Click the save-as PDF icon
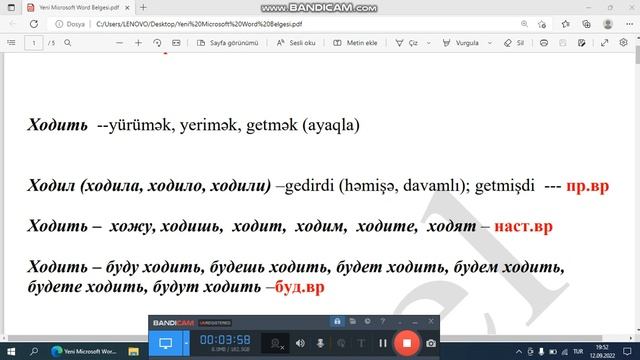The width and height of the screenshot is (640, 360). [582, 42]
